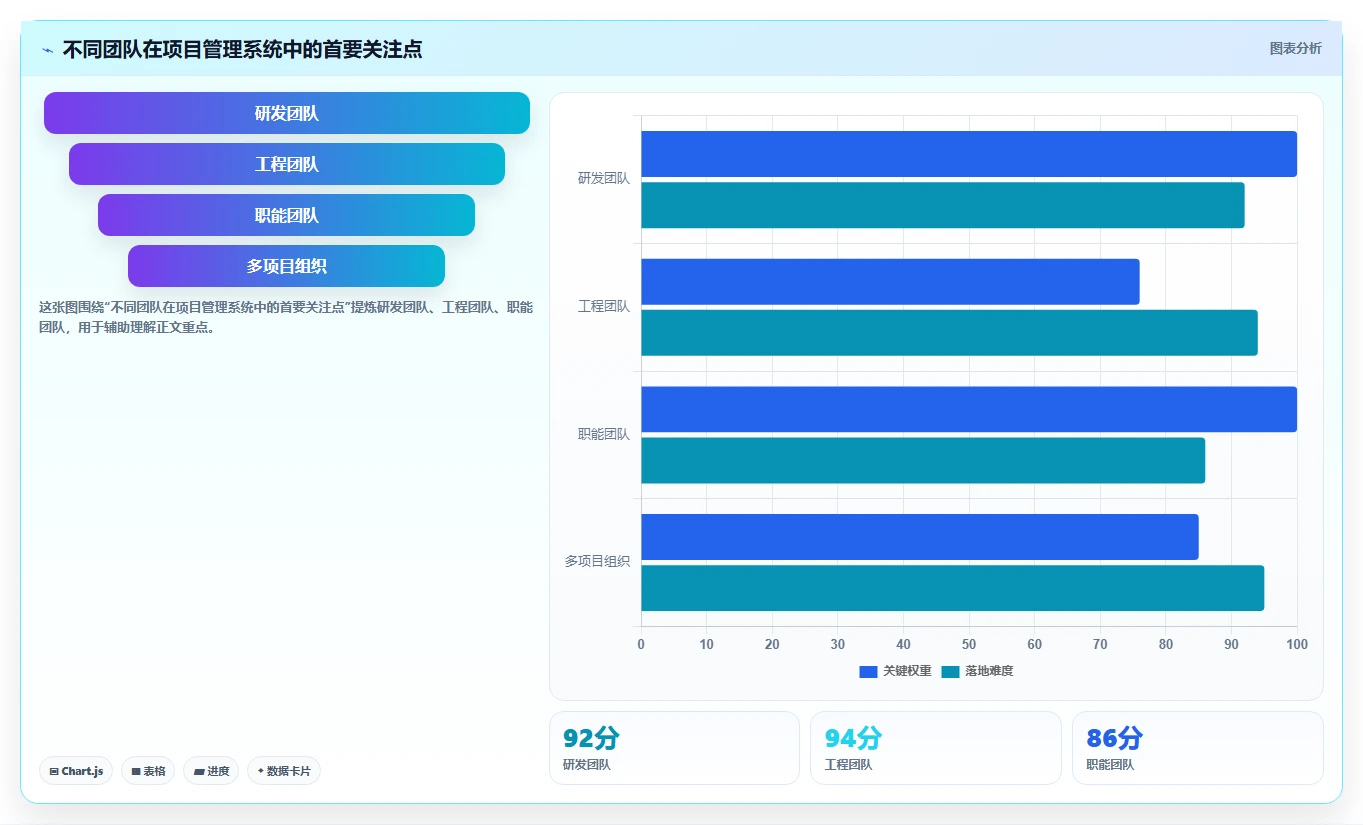Click the page title 不同团队在项目管理系统中的首要关注点
This screenshot has height=825, width=1363.
pyautogui.click(x=242, y=49)
